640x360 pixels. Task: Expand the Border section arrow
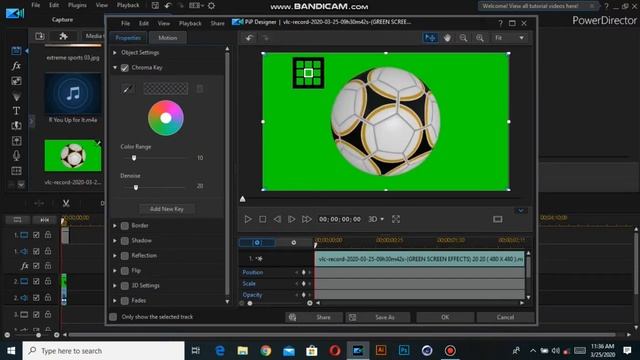click(x=115, y=226)
